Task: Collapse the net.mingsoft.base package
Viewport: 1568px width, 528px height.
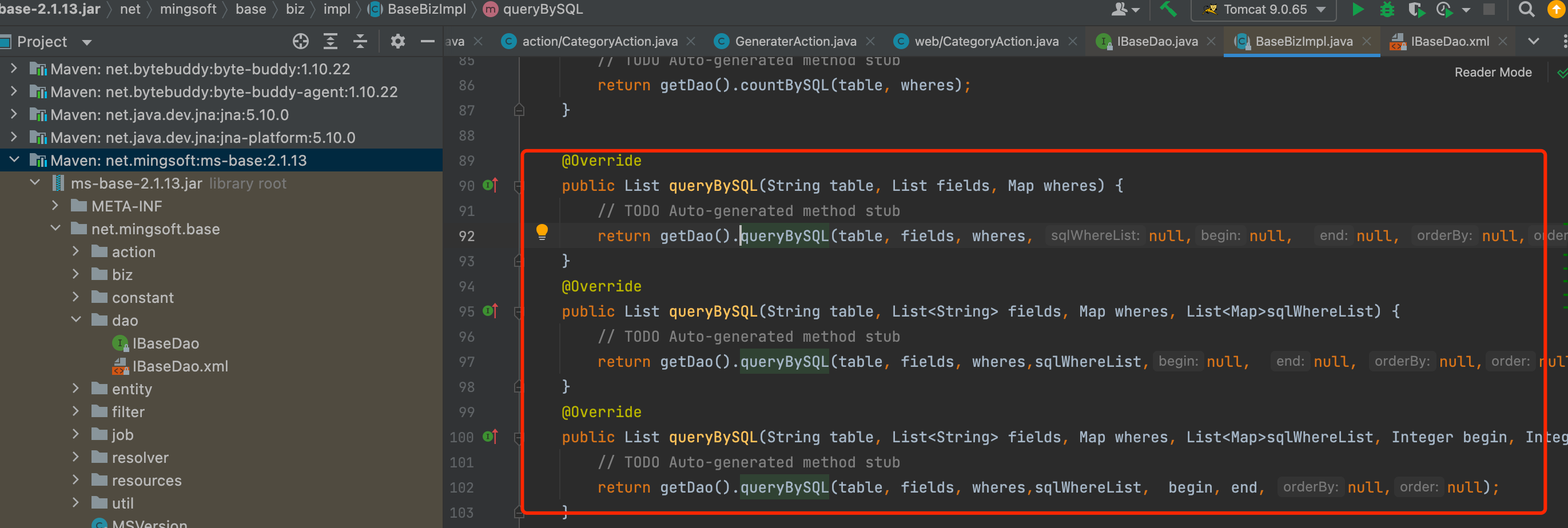Action: point(55,228)
